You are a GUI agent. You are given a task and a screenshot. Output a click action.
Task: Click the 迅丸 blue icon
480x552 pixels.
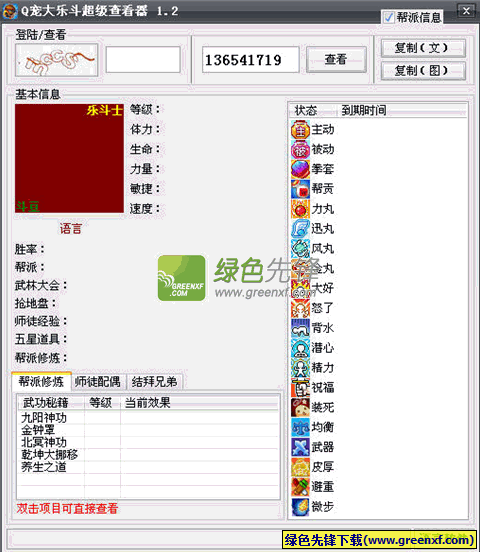[300, 229]
